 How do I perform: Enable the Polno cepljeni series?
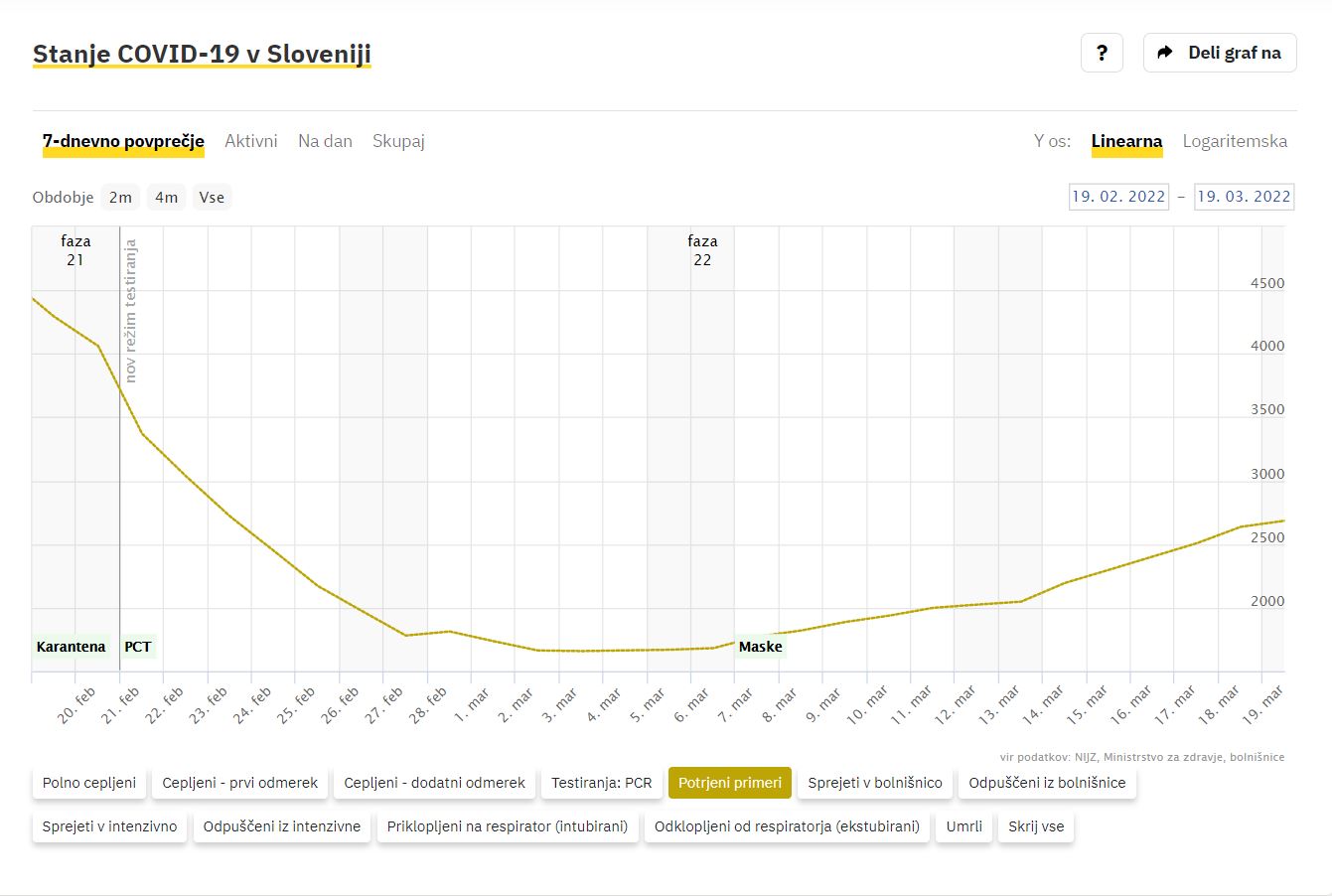(89, 783)
